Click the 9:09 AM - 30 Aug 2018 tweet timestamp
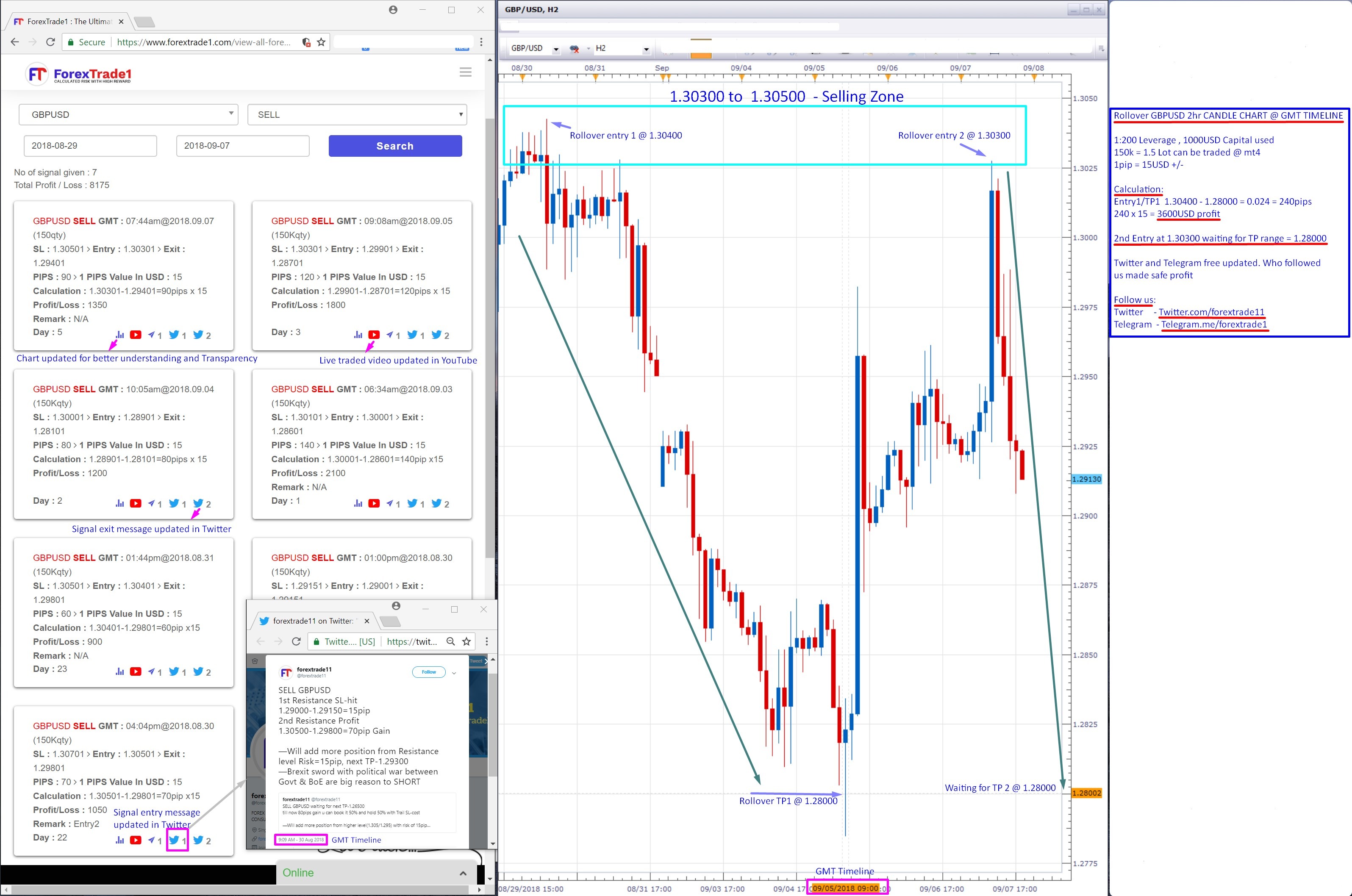 [300, 839]
